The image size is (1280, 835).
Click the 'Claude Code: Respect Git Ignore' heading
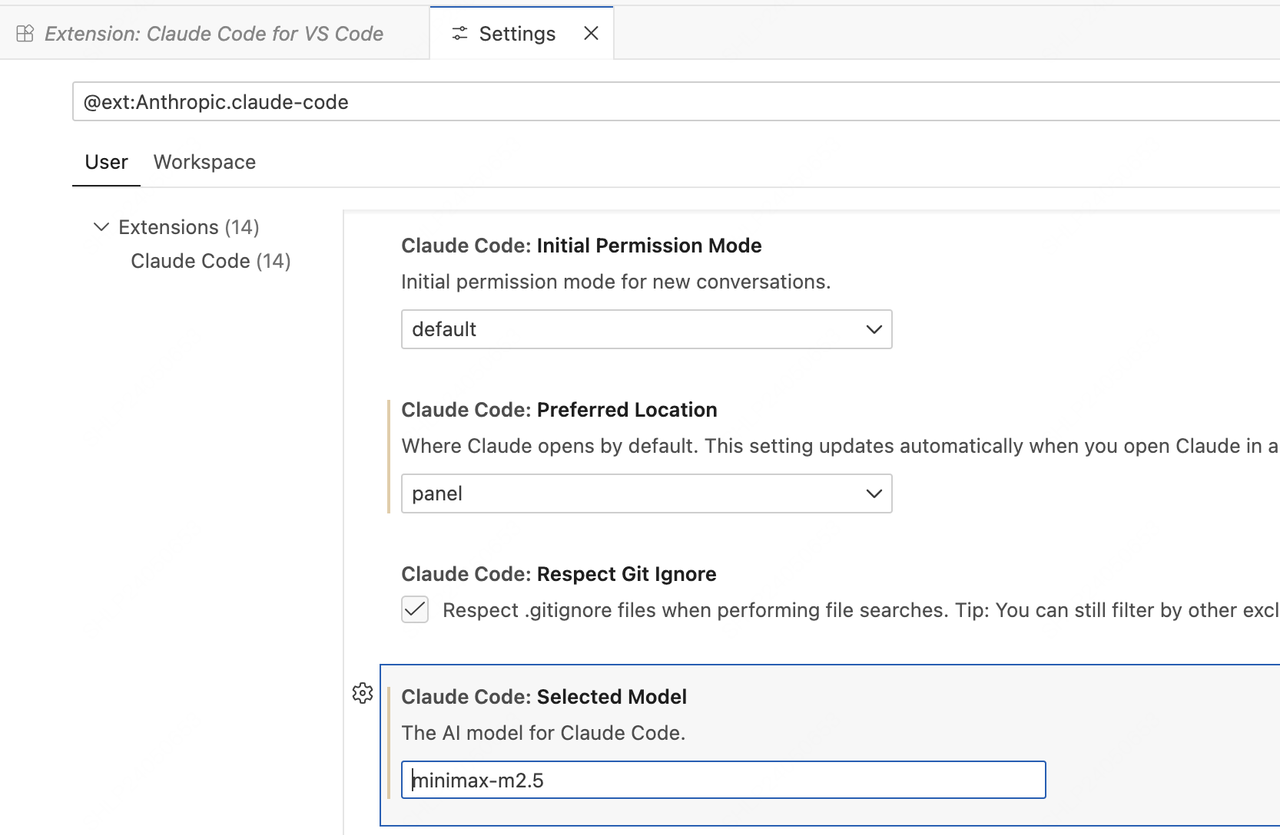[x=558, y=574]
